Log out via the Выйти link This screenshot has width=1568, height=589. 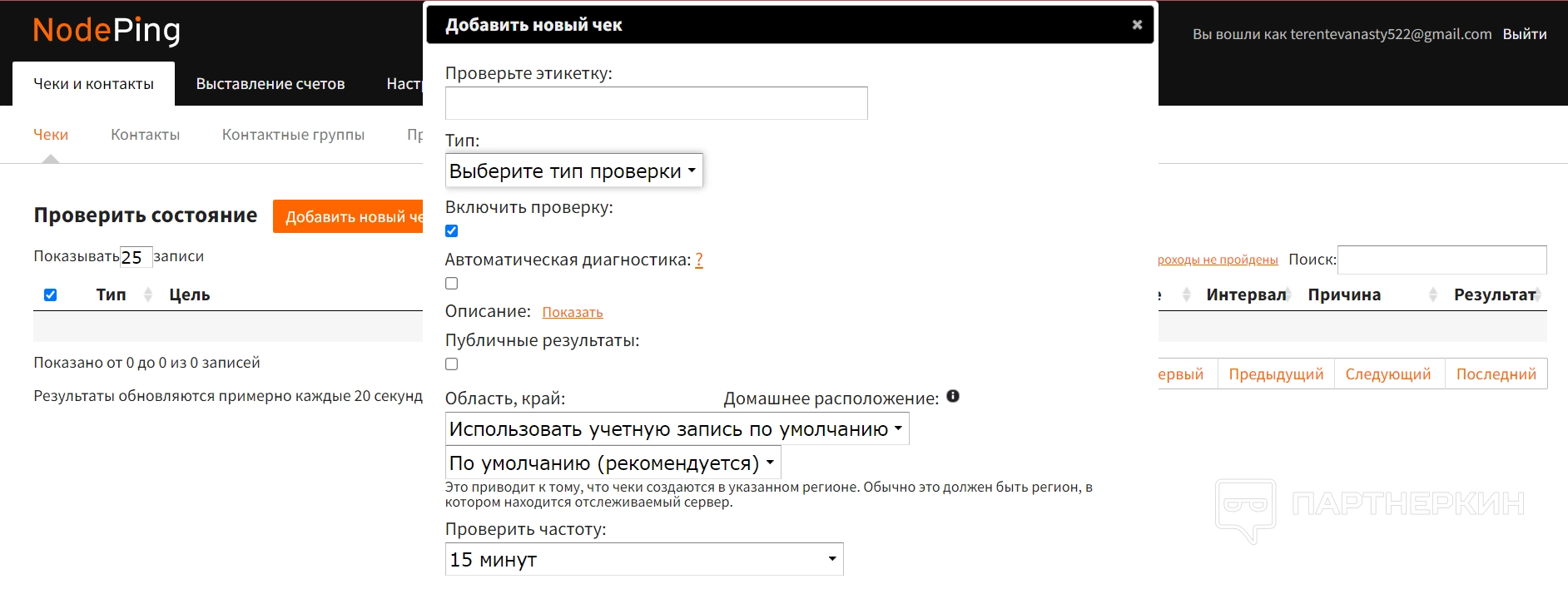coord(1525,34)
